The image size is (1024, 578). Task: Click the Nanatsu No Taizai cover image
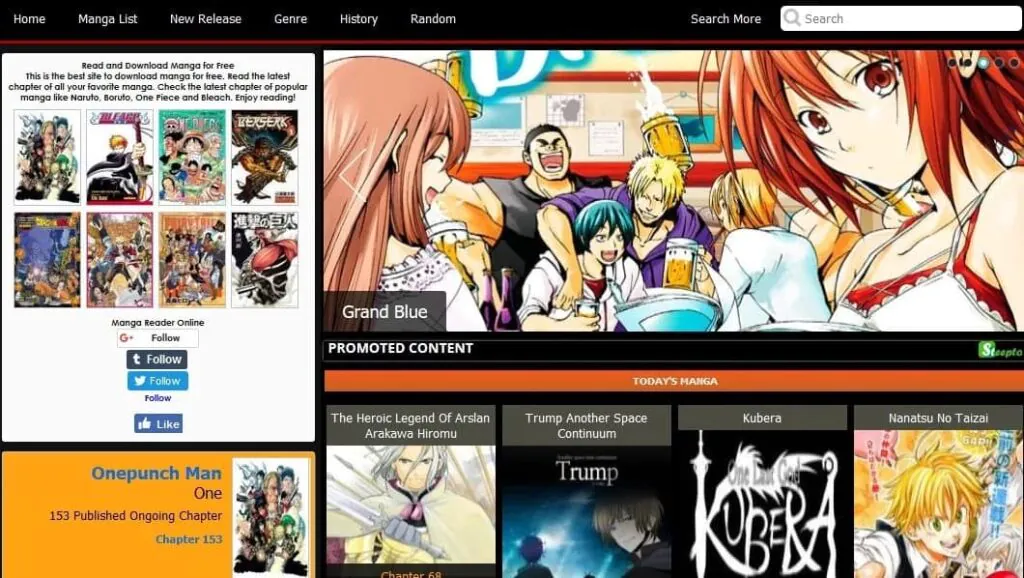pos(938,504)
